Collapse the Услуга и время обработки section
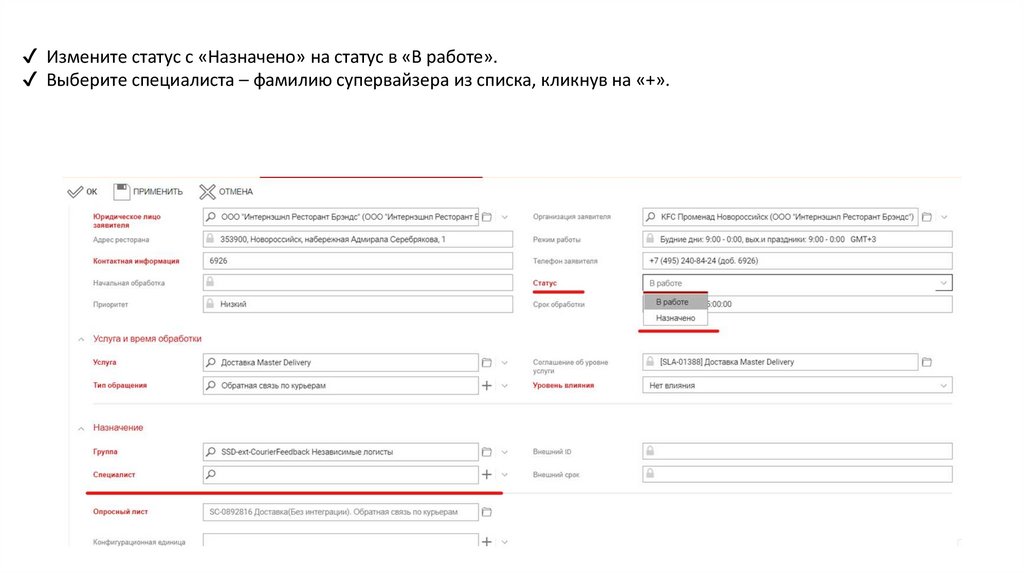This screenshot has height=574, width=1024. [x=81, y=339]
